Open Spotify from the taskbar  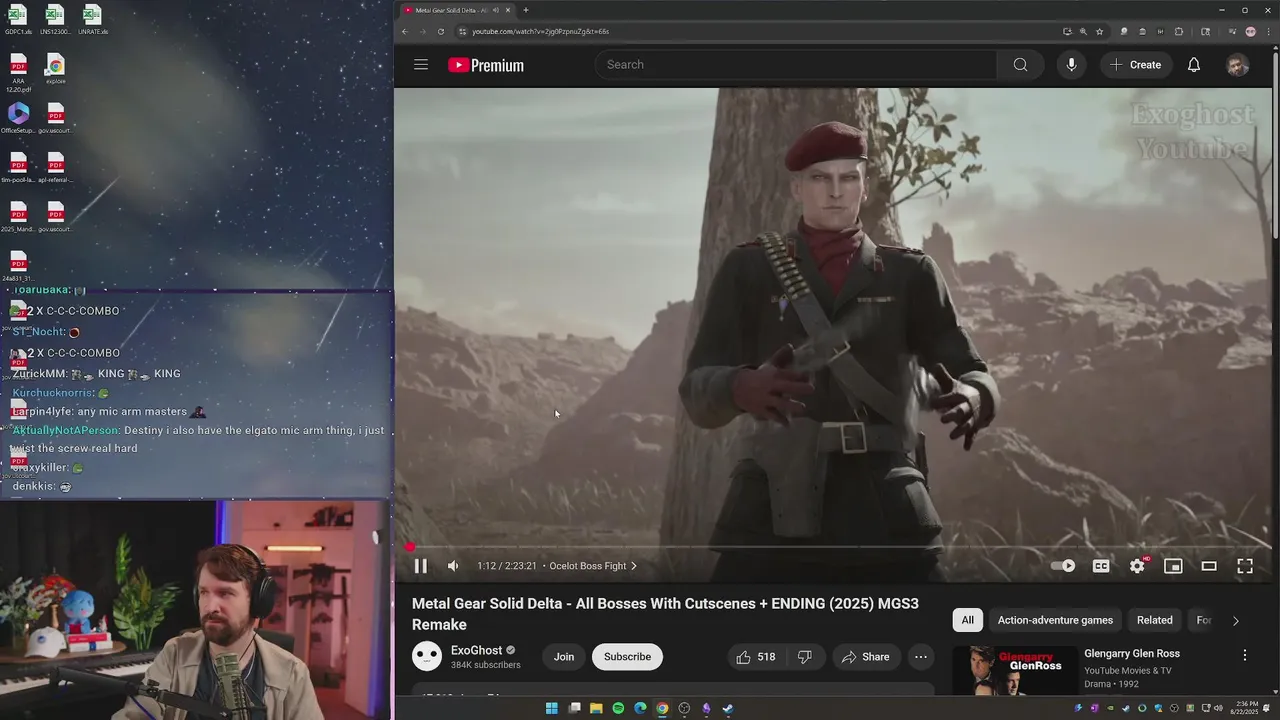pyautogui.click(x=618, y=708)
